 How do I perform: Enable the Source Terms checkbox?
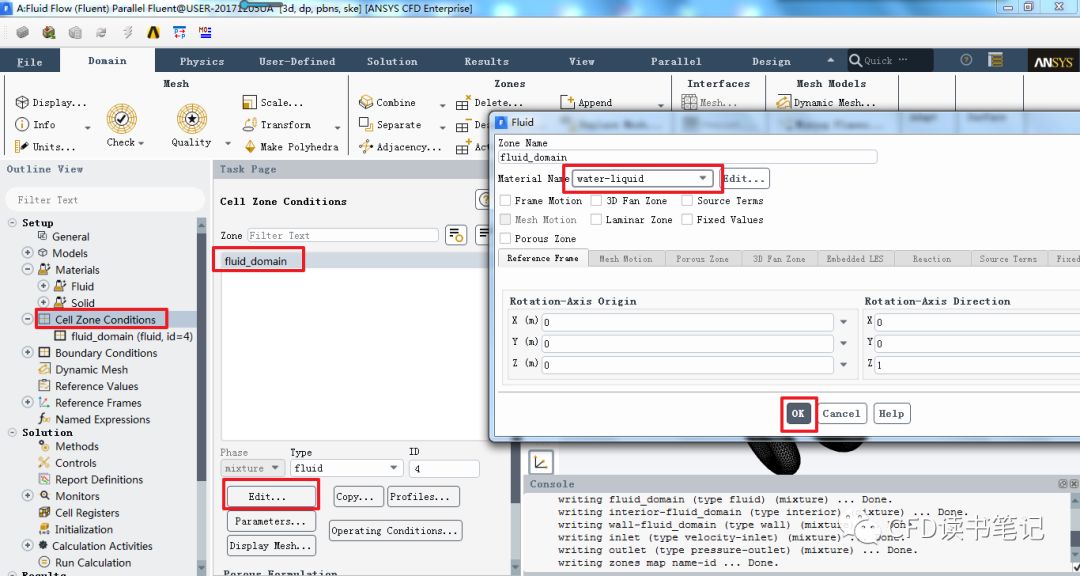coord(687,201)
